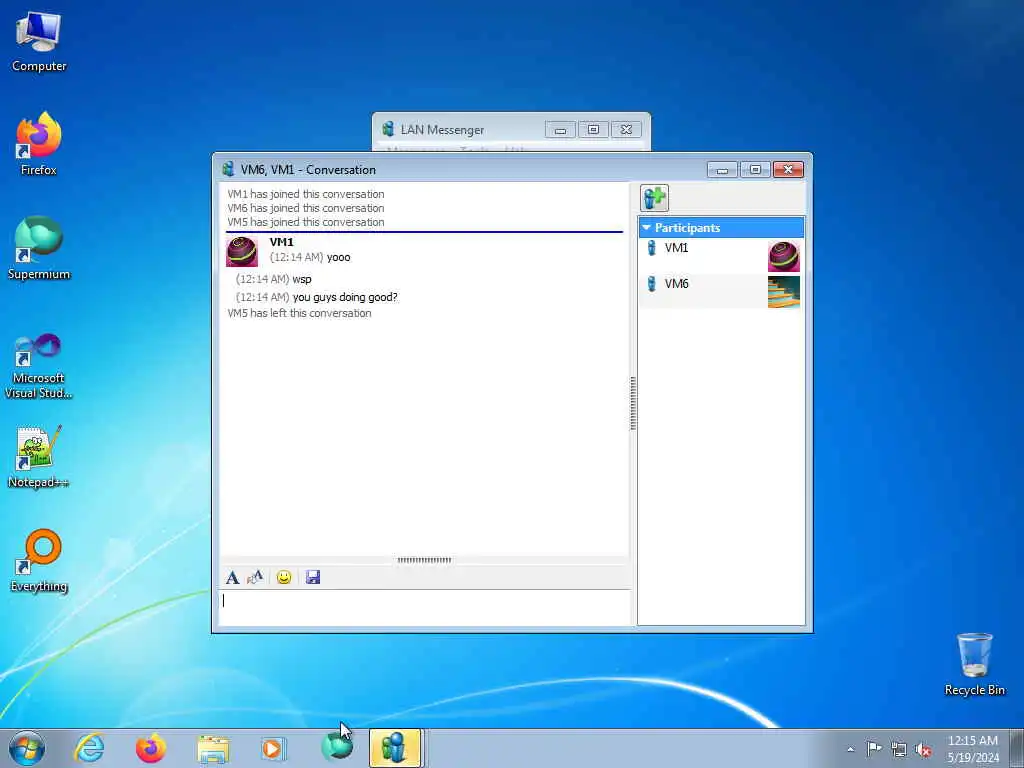Image resolution: width=1024 pixels, height=768 pixels.
Task: Select the Supermium desktop shortcut
Action: click(39, 249)
